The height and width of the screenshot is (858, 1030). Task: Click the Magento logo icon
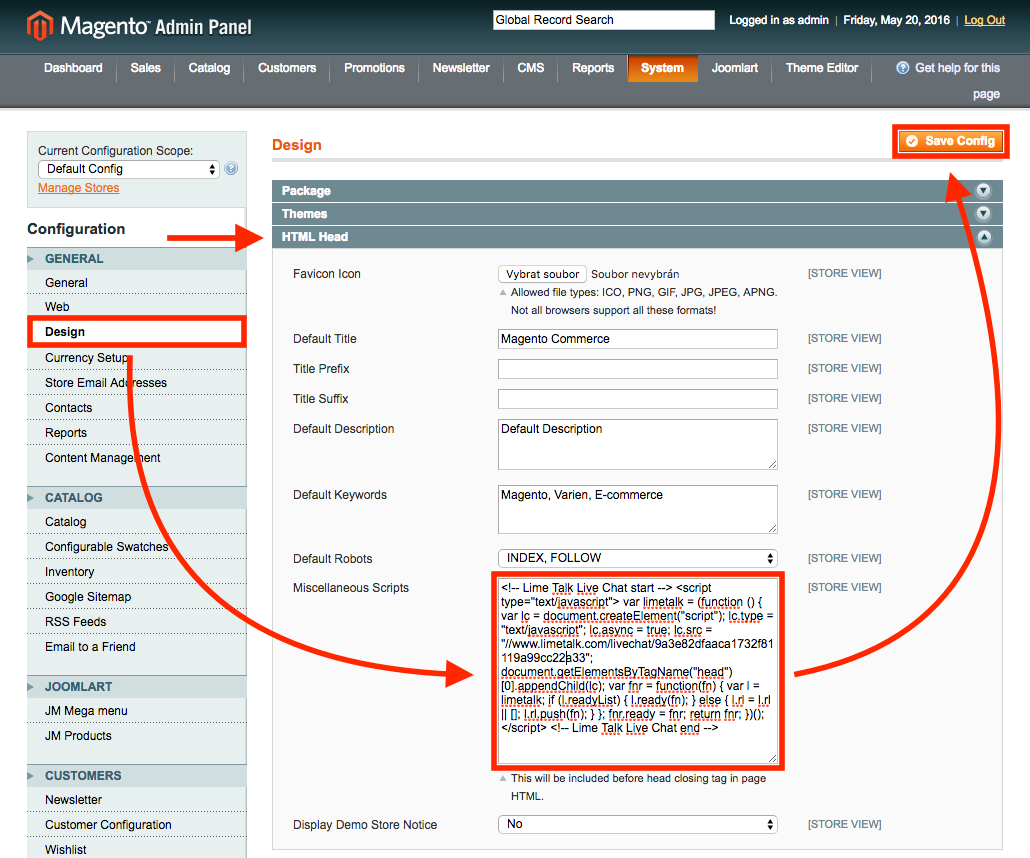39,26
